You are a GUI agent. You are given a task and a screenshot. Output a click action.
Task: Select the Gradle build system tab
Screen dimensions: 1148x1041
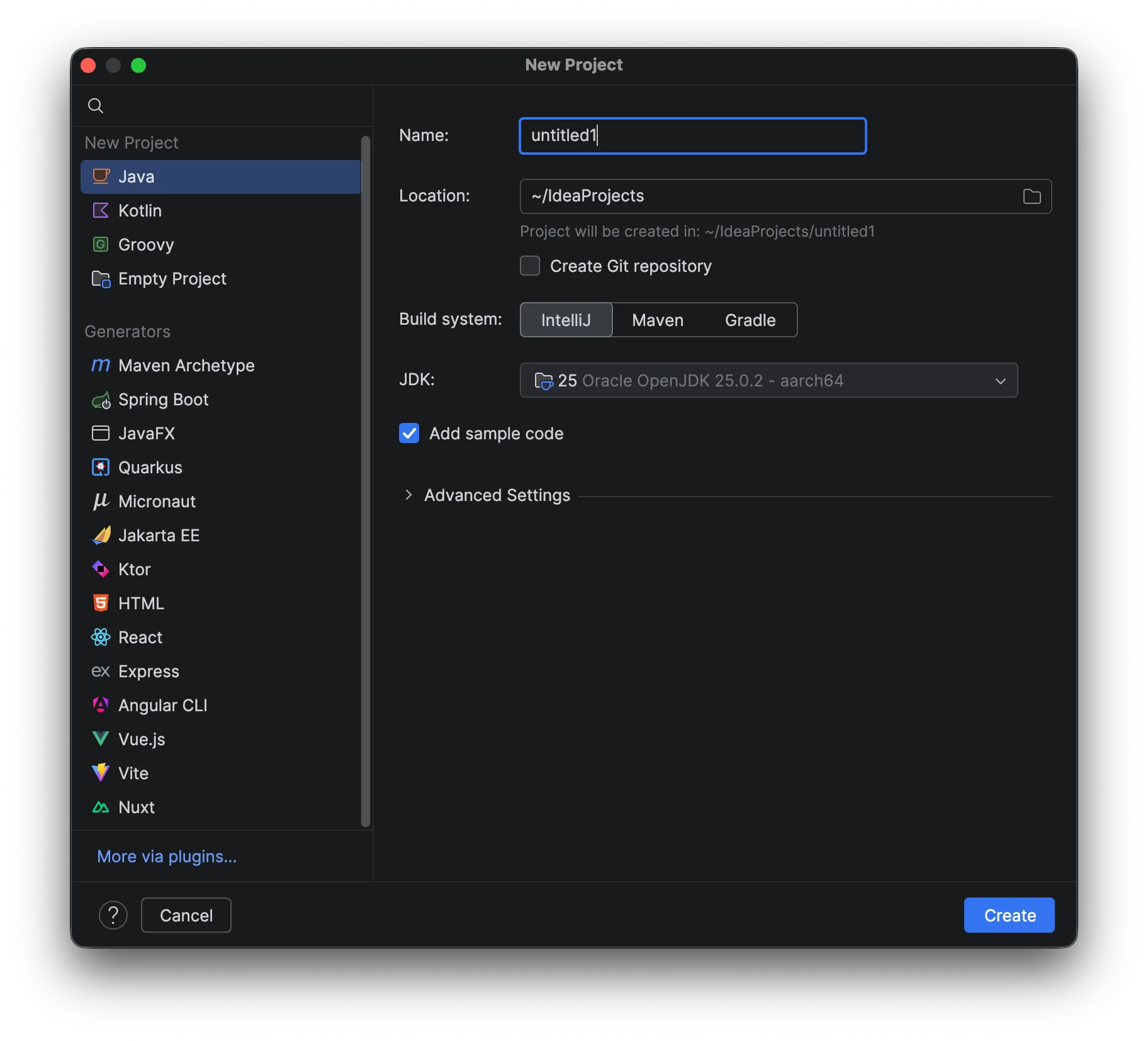pos(749,320)
